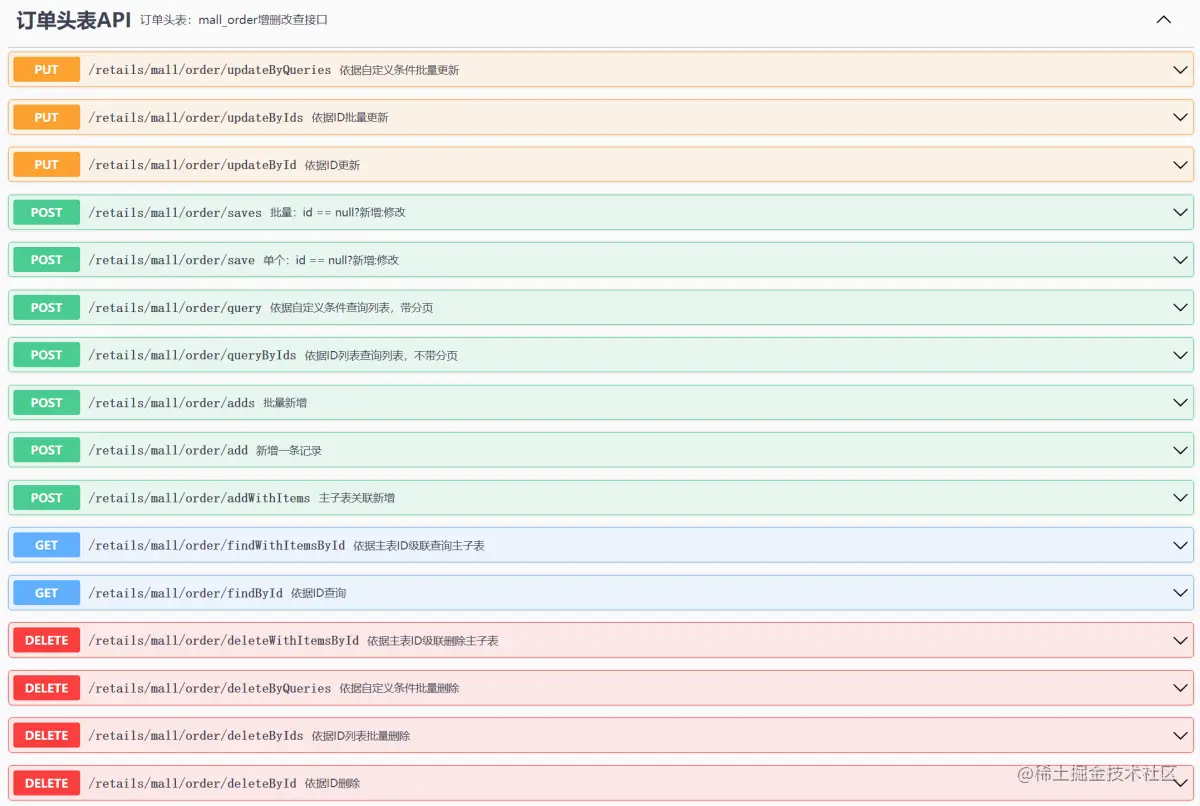Click GET badge for findById
1200x806 pixels.
pos(46,593)
